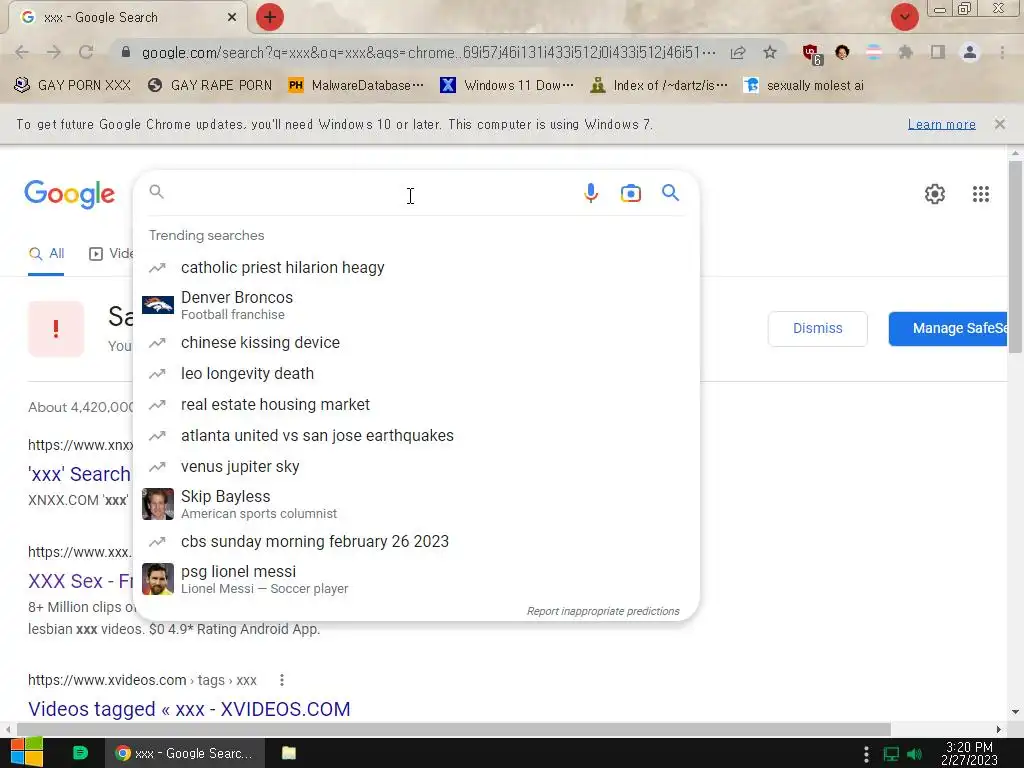The image size is (1024, 768).
Task: Select cbs sunday morning february 26 2023
Action: click(416, 542)
